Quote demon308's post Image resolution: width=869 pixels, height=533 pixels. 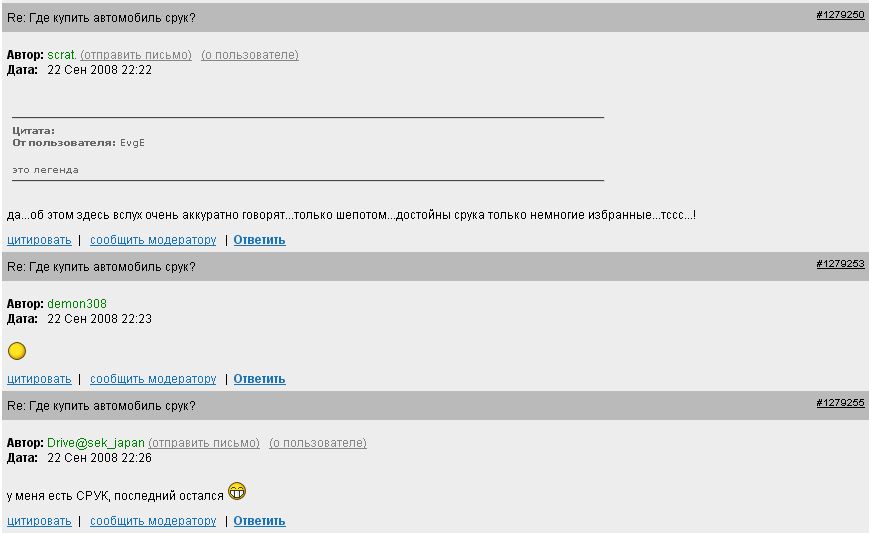[39, 379]
